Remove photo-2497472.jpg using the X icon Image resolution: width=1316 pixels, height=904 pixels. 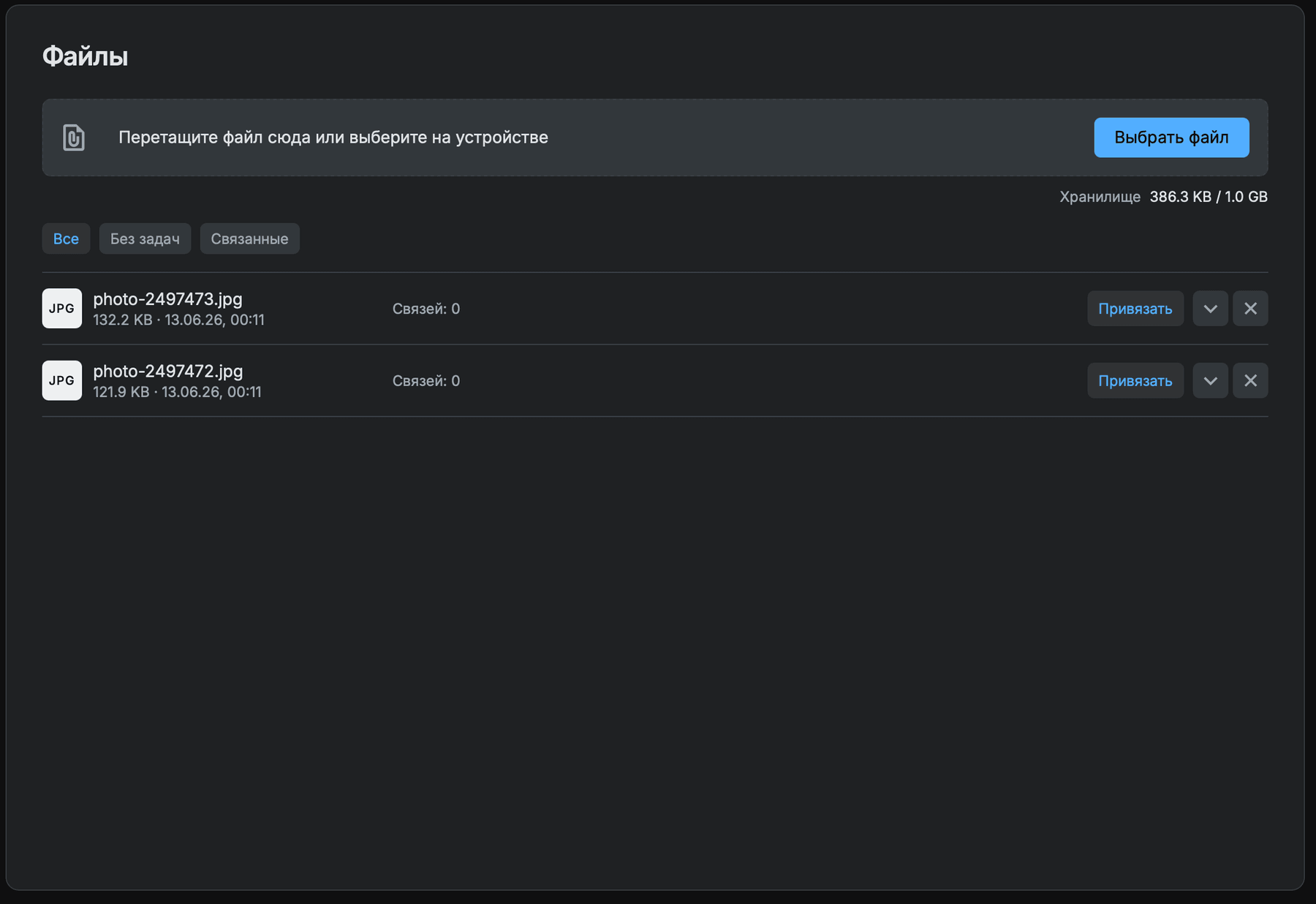click(1250, 380)
